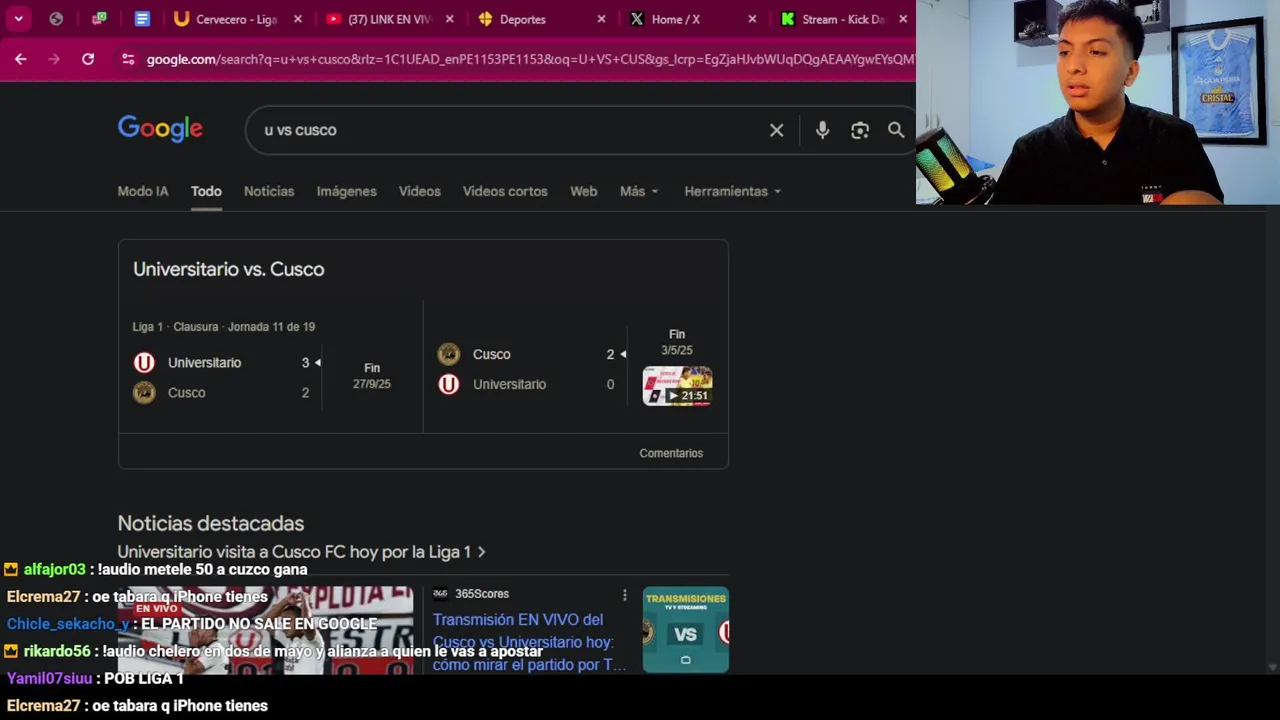The width and height of the screenshot is (1280, 720).
Task: Open the Videos cortos results tab
Action: (x=505, y=191)
